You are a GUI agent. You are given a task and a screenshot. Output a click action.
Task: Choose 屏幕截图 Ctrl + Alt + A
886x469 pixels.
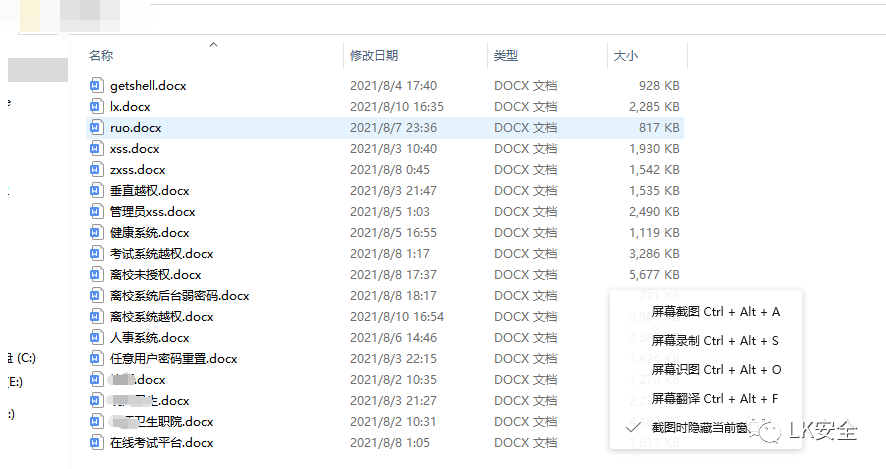click(x=715, y=312)
